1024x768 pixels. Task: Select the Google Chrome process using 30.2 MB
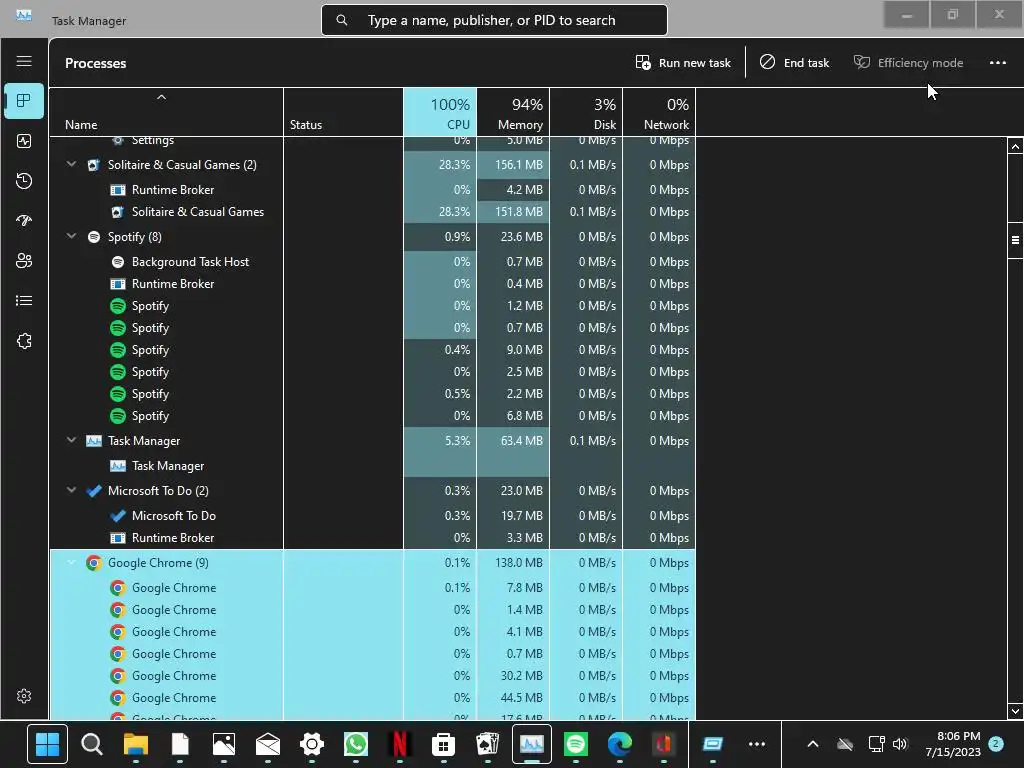372,675
